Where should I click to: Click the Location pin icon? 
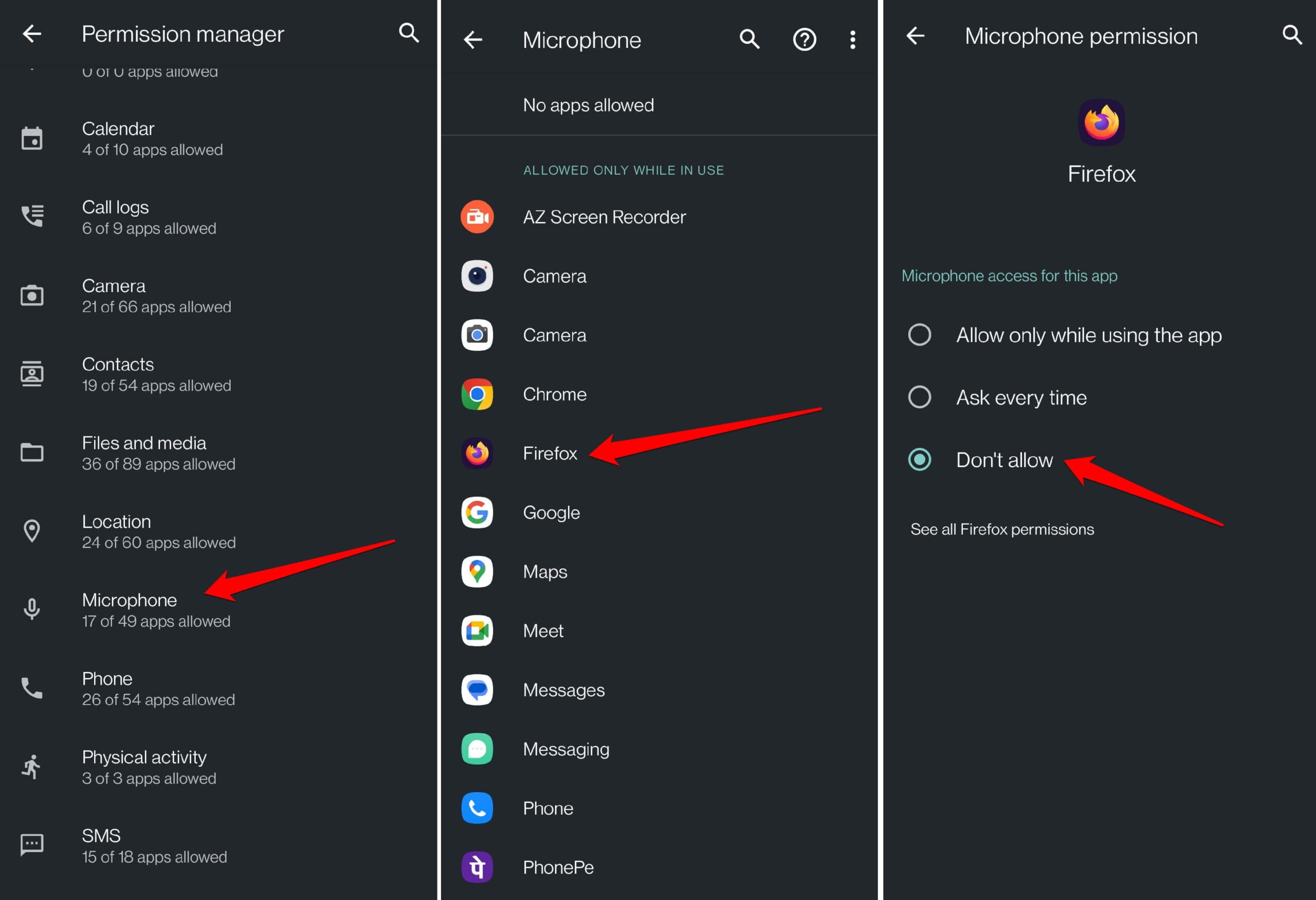point(32,531)
